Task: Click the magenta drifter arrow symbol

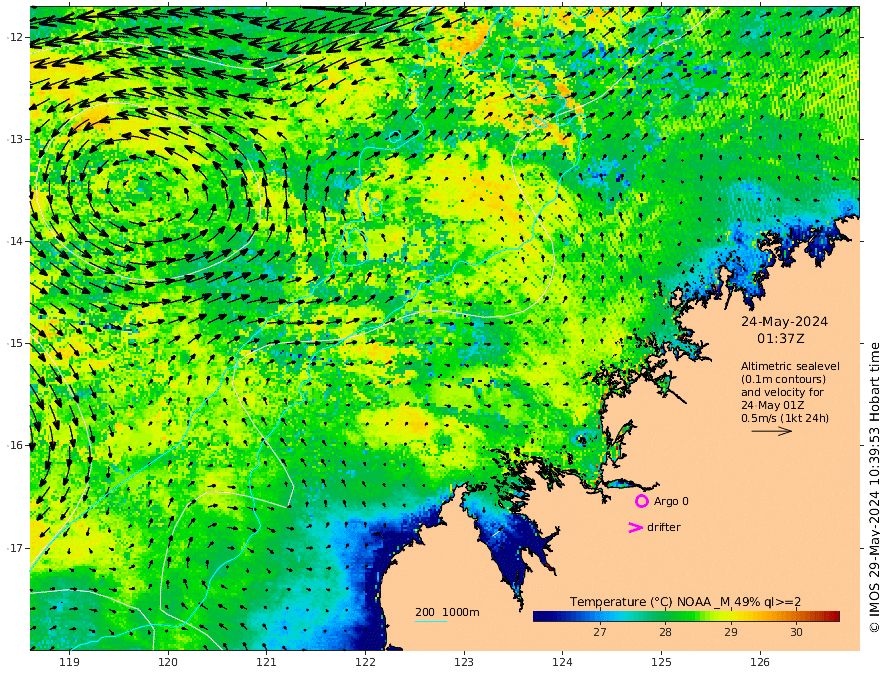Action: [635, 527]
